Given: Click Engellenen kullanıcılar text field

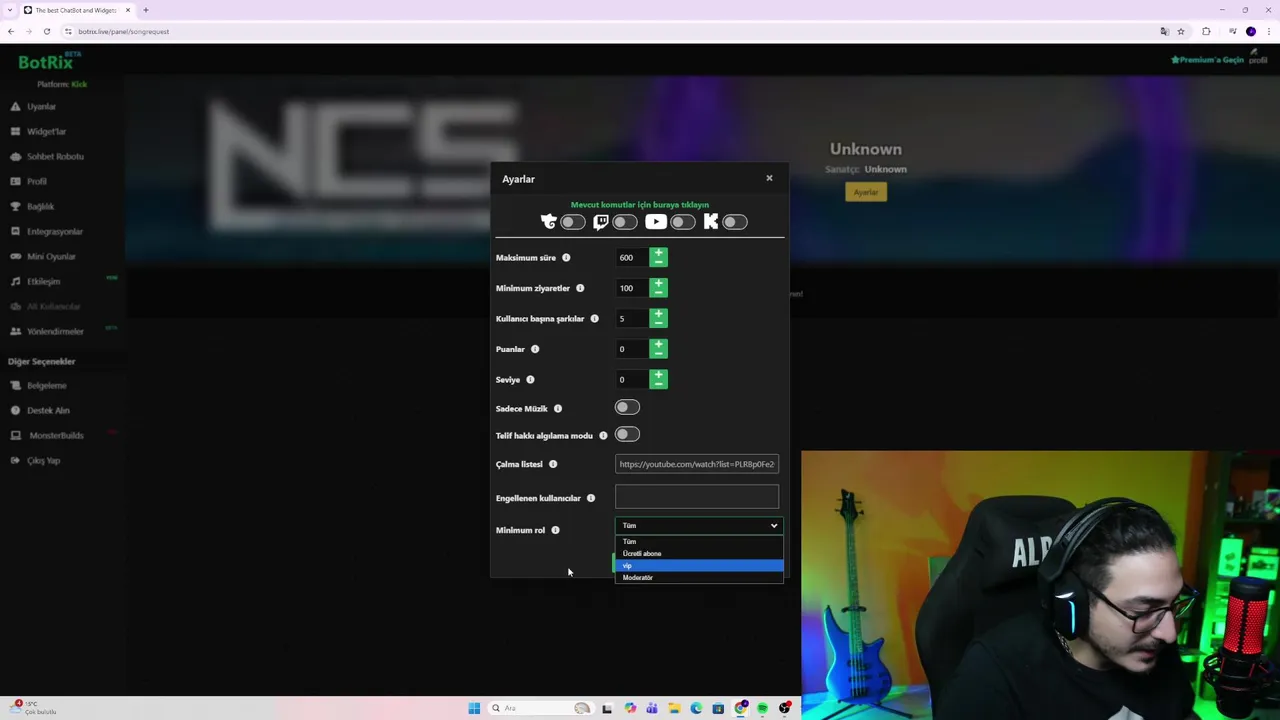Looking at the screenshot, I should tap(697, 497).
